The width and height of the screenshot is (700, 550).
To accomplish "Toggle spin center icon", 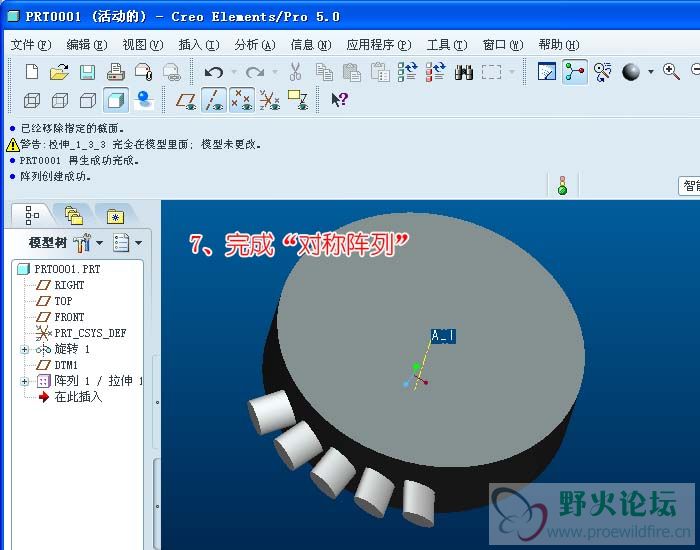I will coord(575,71).
